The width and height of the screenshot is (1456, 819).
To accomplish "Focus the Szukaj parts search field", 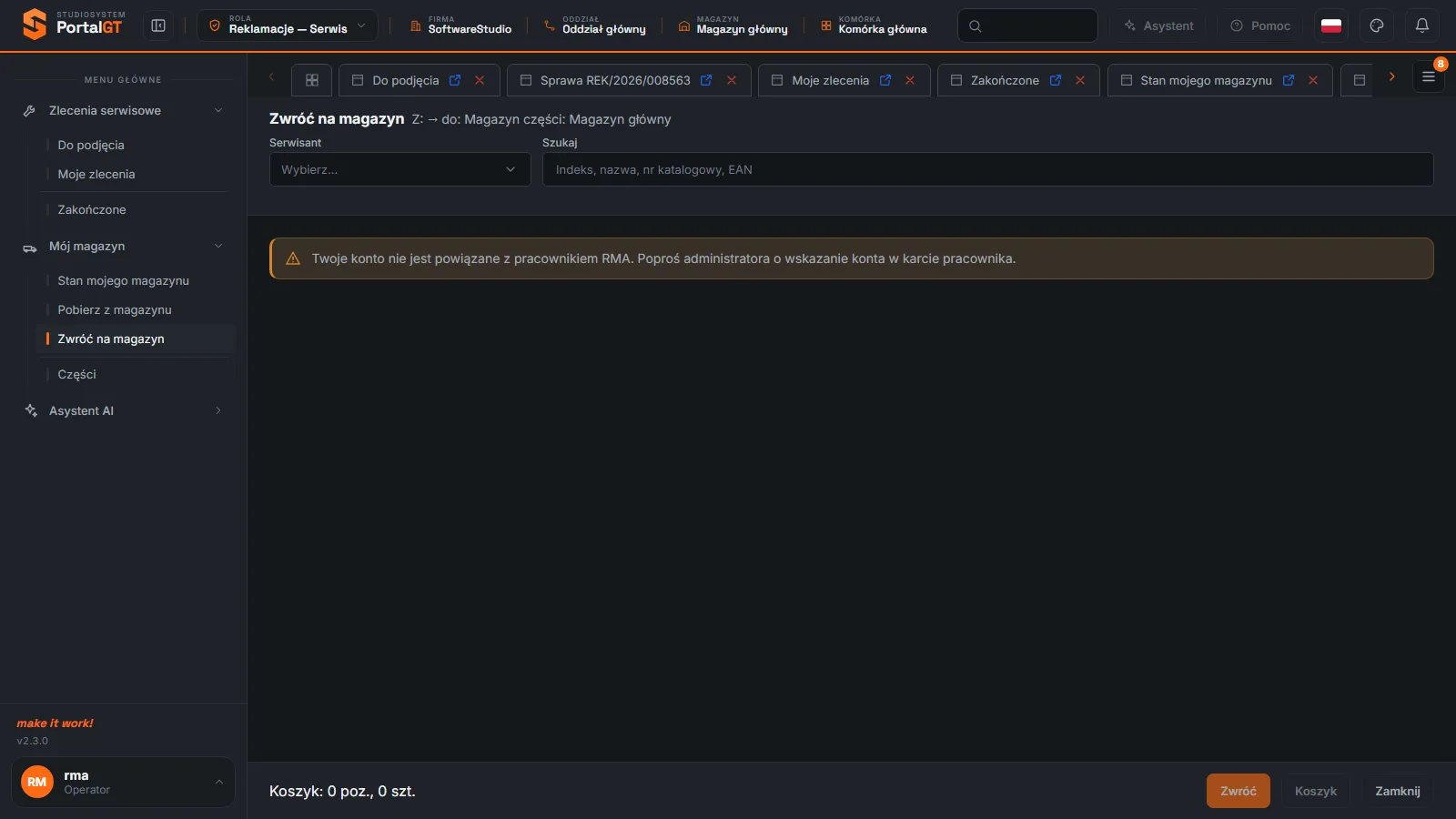I will click(x=987, y=169).
